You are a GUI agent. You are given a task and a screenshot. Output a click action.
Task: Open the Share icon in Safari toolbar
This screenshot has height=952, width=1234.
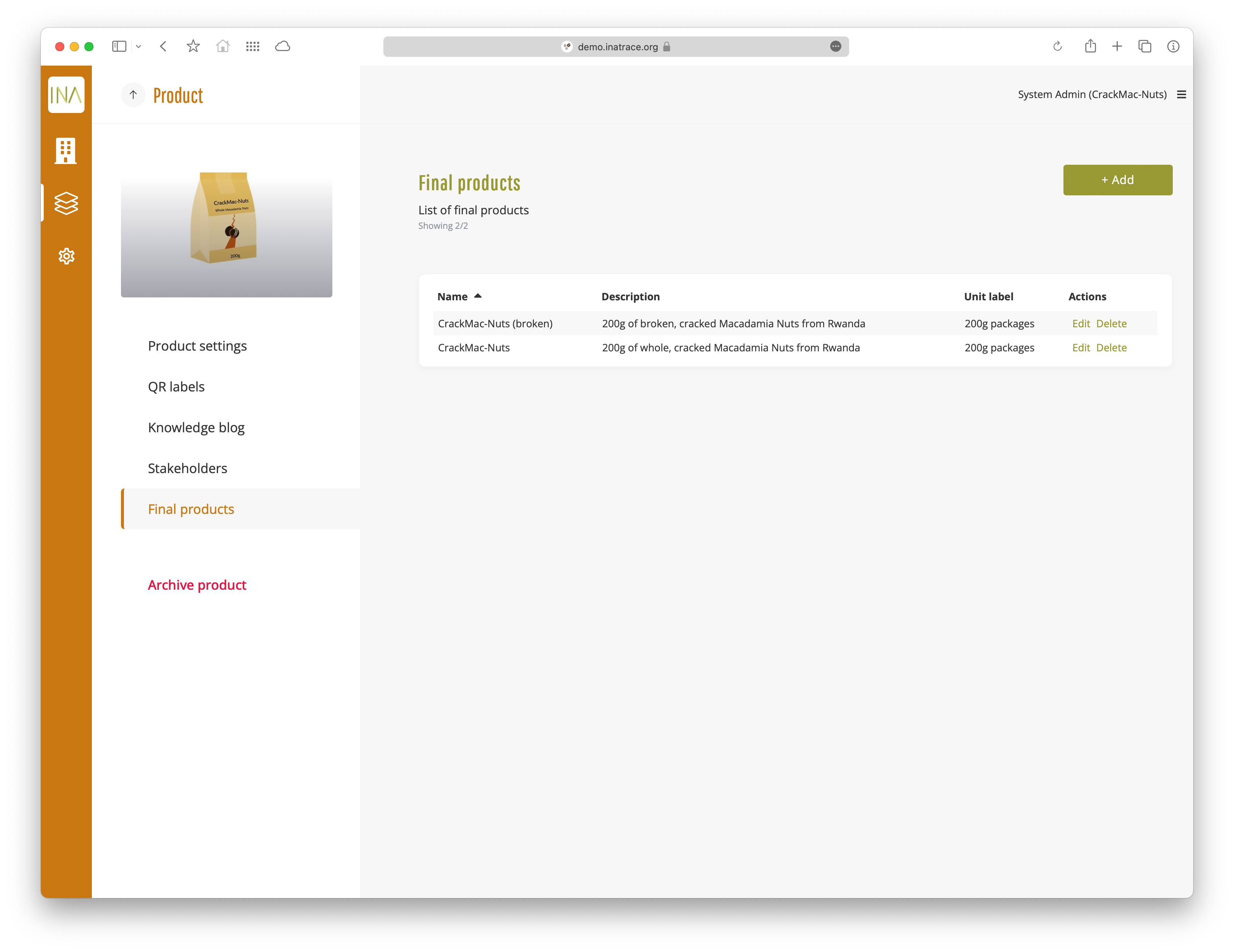click(x=1090, y=46)
